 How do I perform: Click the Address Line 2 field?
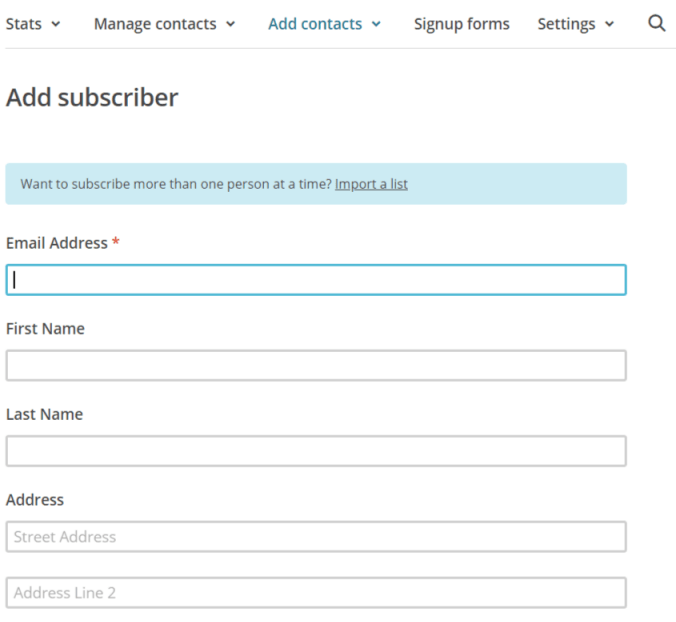tap(316, 593)
